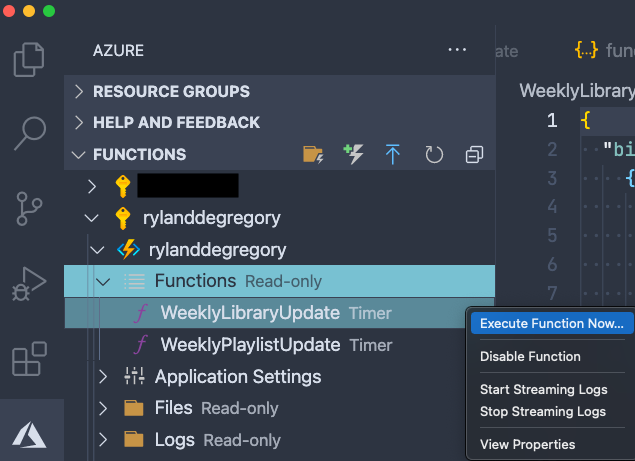
Task: Select Disable Function in context menu
Action: point(530,356)
